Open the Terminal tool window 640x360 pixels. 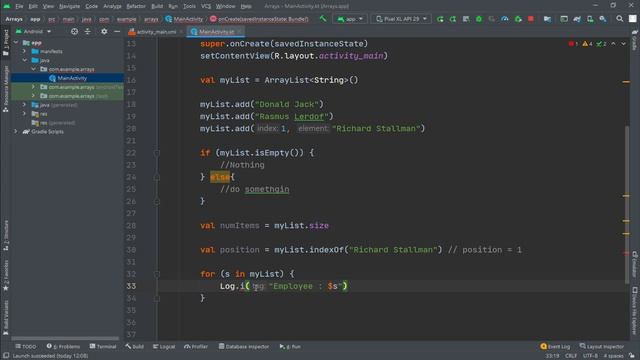(x=103, y=347)
